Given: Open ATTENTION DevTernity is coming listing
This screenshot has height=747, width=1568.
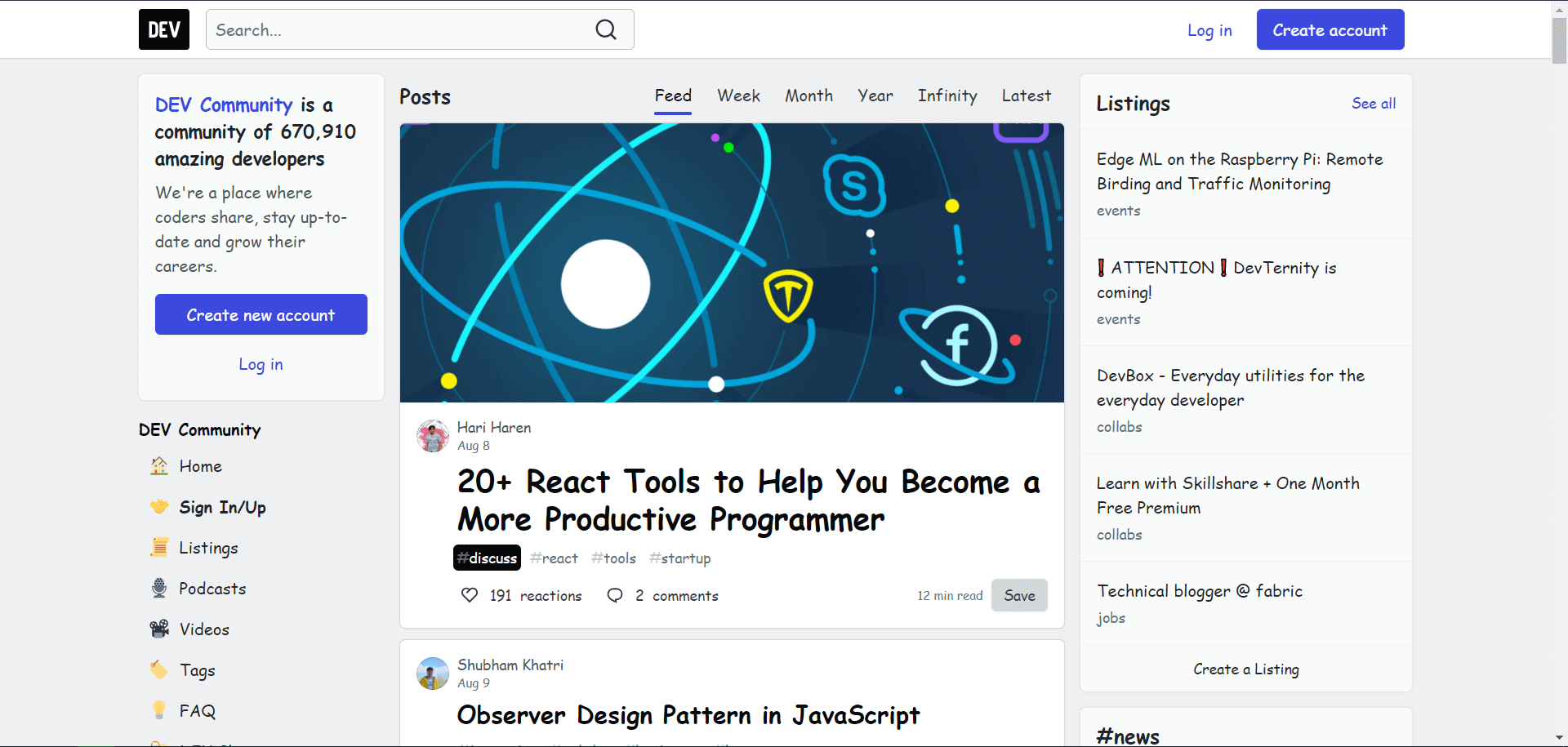Looking at the screenshot, I should click(x=1217, y=280).
